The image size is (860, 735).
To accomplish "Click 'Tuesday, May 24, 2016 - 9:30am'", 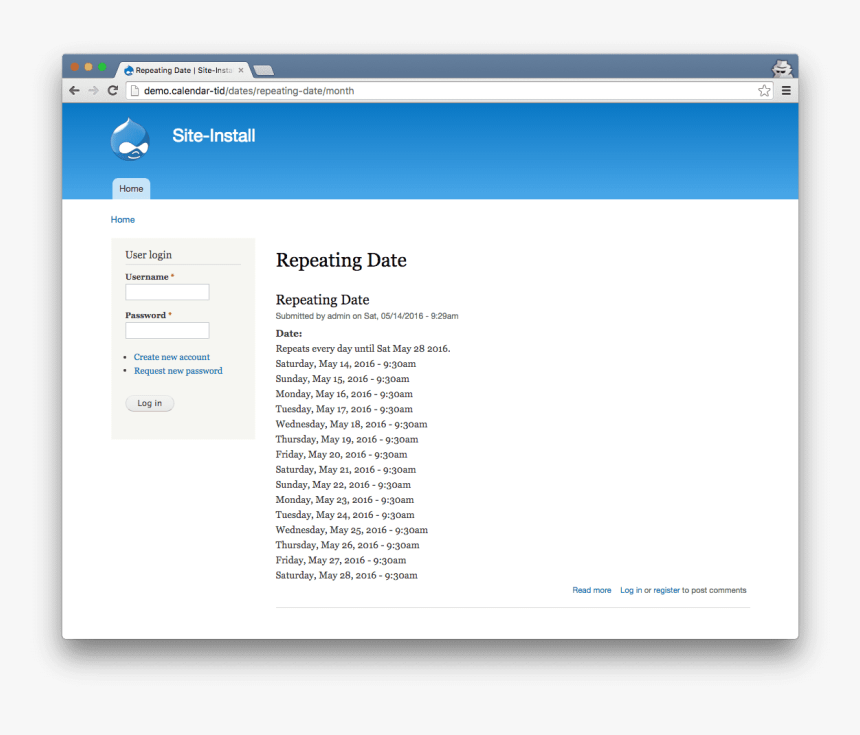I will (346, 514).
